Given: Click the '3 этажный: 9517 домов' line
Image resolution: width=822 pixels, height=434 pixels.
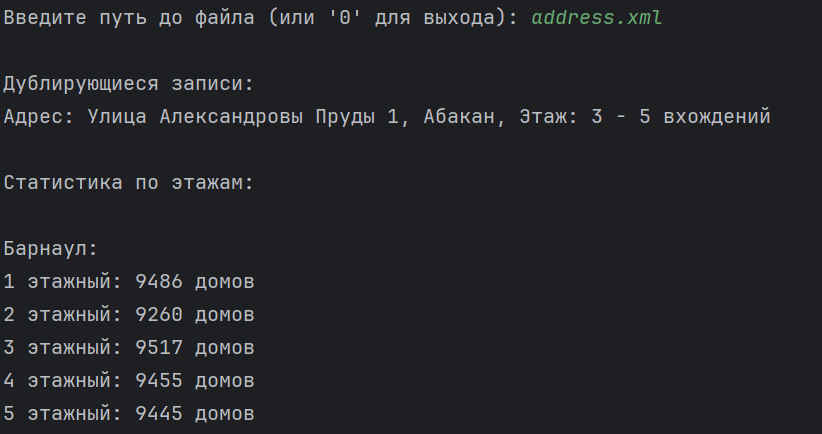Looking at the screenshot, I should click(129, 348).
